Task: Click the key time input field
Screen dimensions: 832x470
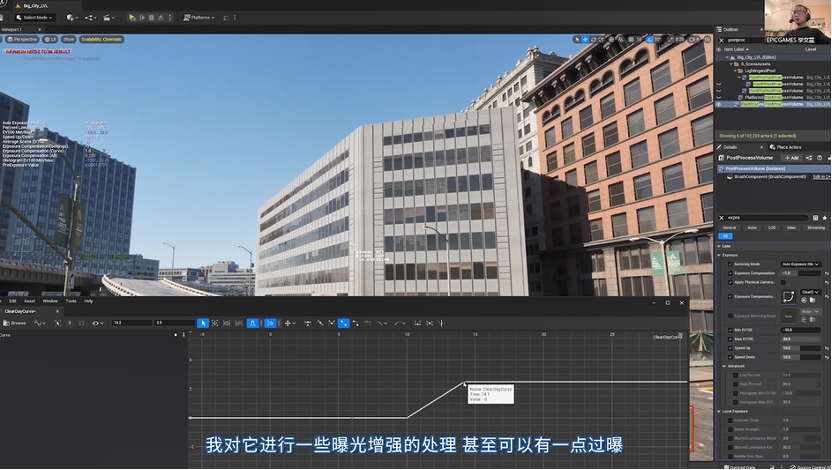Action: 131,323
